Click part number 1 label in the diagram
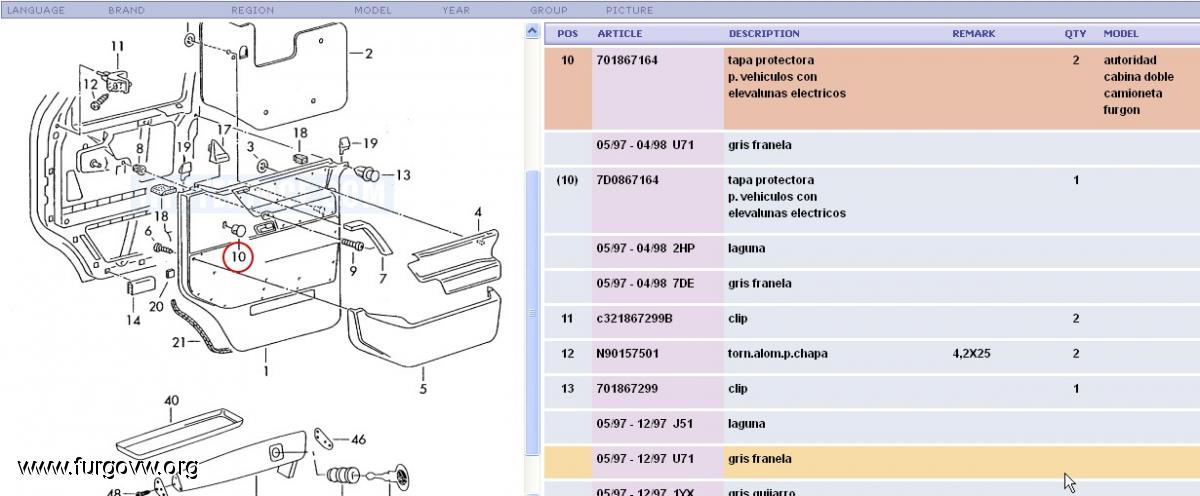The height and width of the screenshot is (496, 1200). click(x=266, y=371)
